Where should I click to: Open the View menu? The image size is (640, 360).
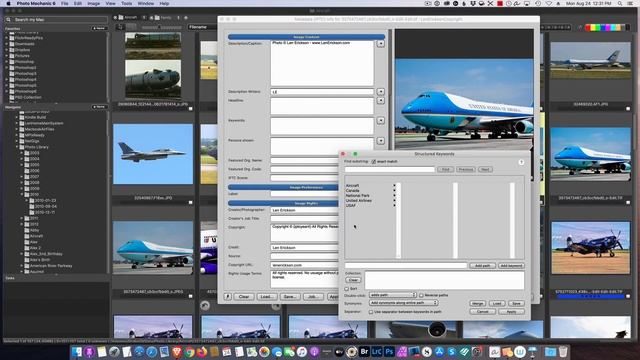tap(110, 3)
